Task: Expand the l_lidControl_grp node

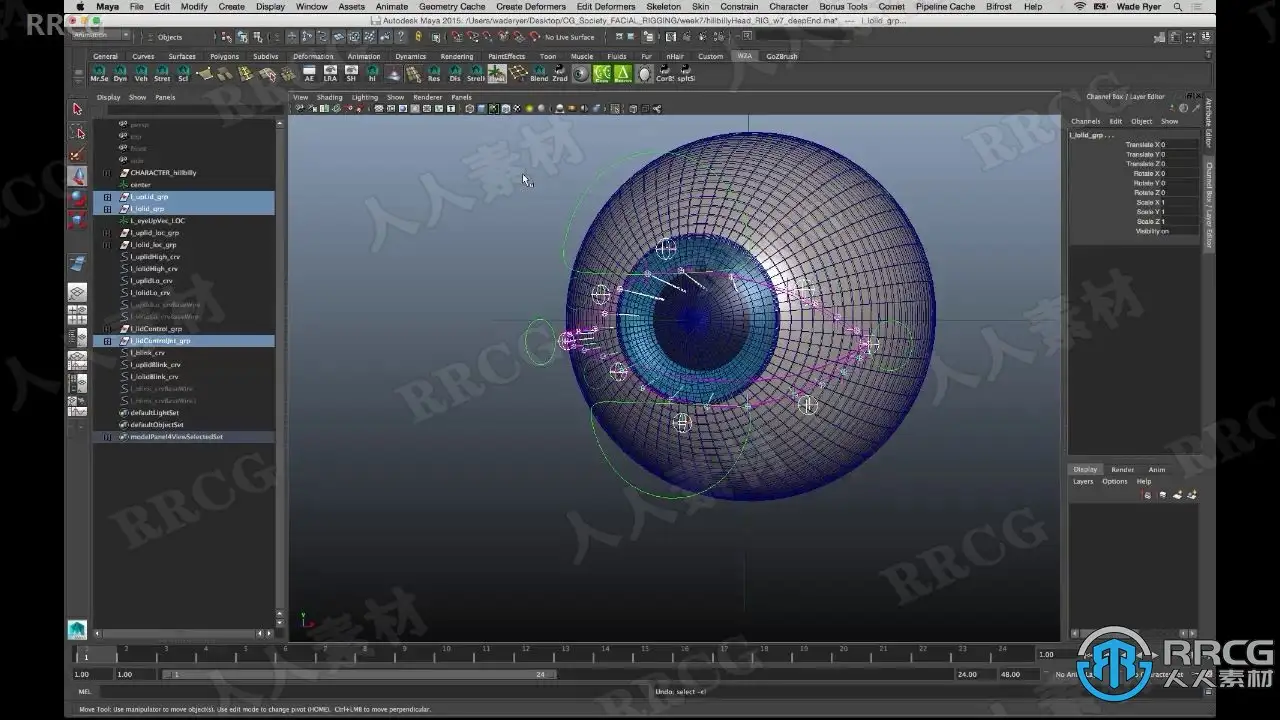Action: 107,329
